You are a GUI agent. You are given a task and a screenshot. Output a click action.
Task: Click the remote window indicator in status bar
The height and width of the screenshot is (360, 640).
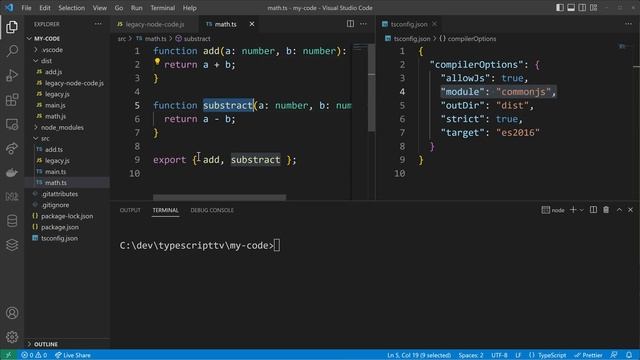(8, 355)
